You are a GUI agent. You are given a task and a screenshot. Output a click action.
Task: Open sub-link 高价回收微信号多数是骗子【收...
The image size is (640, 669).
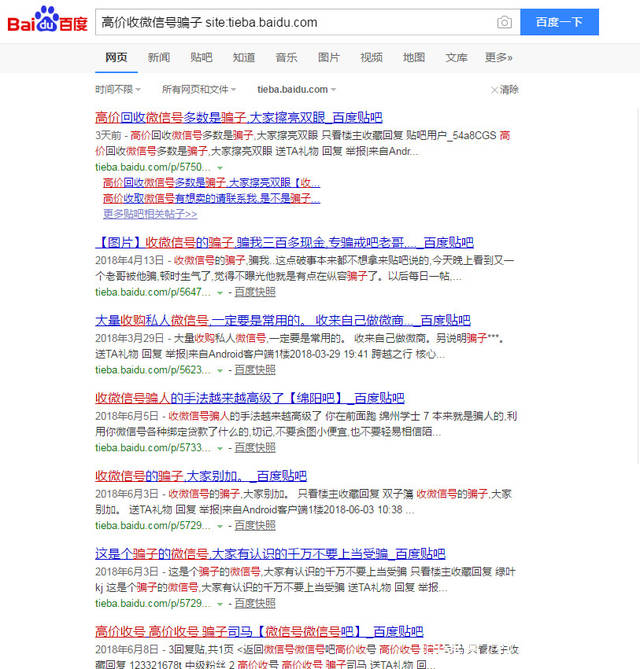(212, 183)
